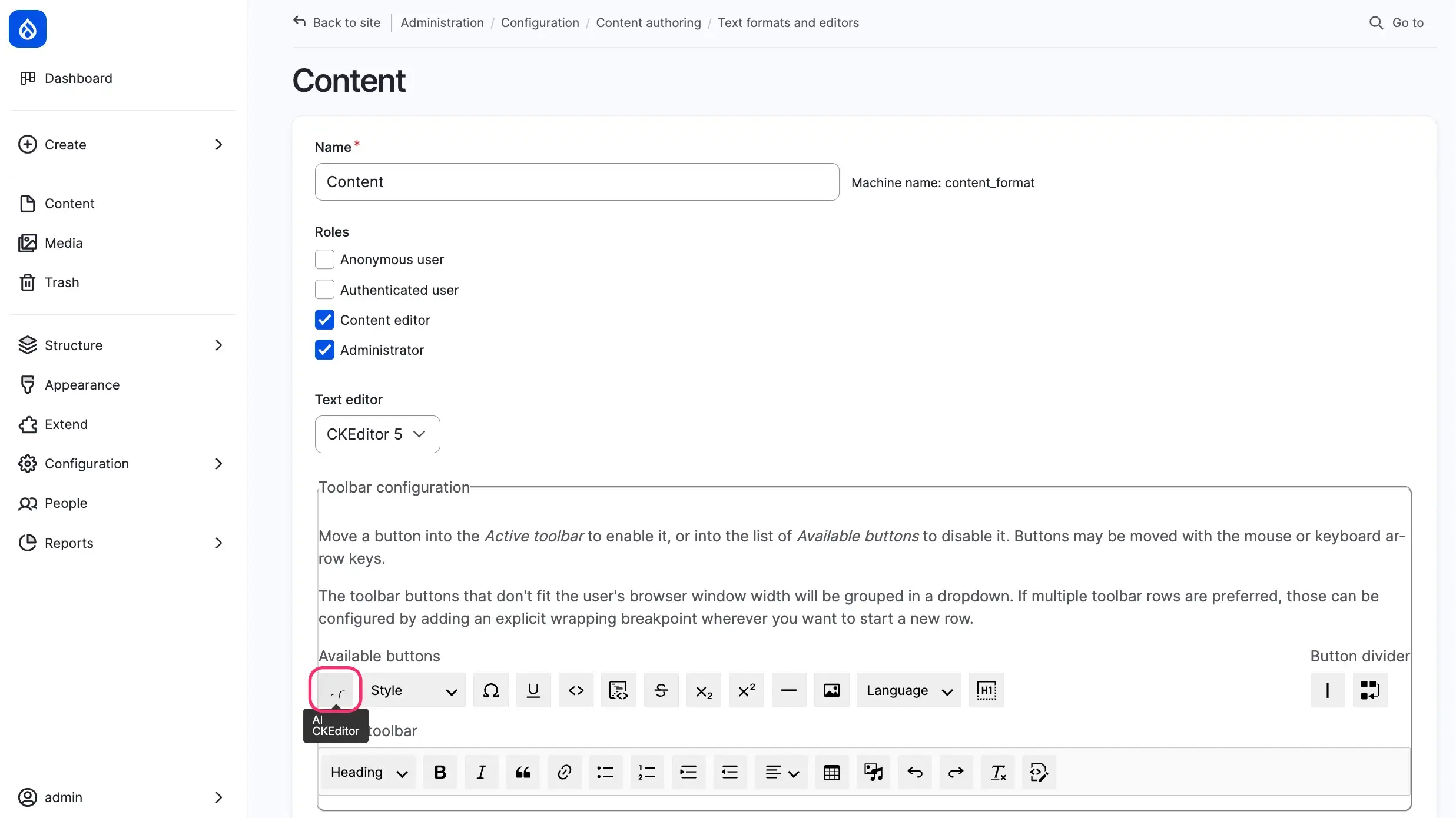
Task: Click the remove format button
Action: pos(998,772)
